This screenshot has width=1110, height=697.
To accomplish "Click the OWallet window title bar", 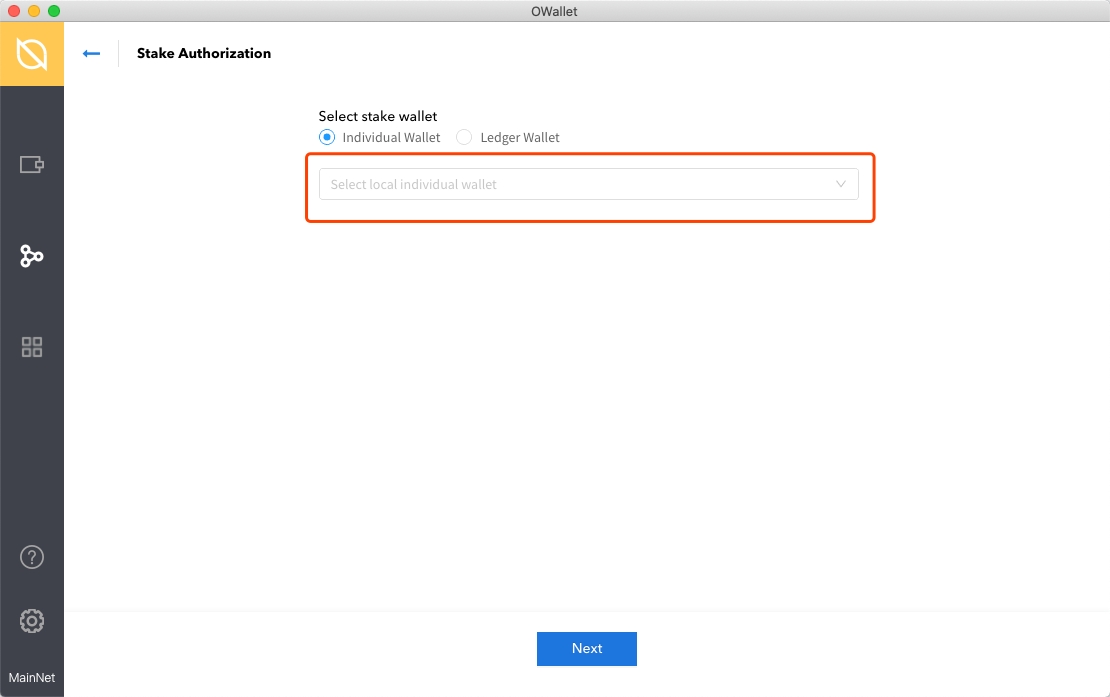I will pyautogui.click(x=554, y=11).
